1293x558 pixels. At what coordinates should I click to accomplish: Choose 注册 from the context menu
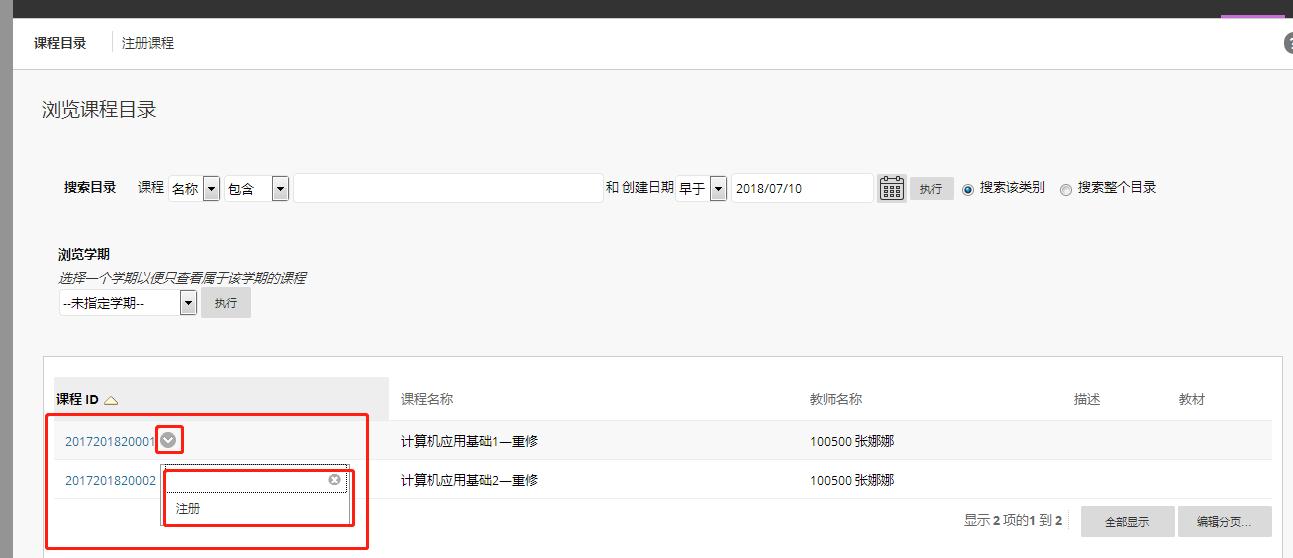coord(188,508)
